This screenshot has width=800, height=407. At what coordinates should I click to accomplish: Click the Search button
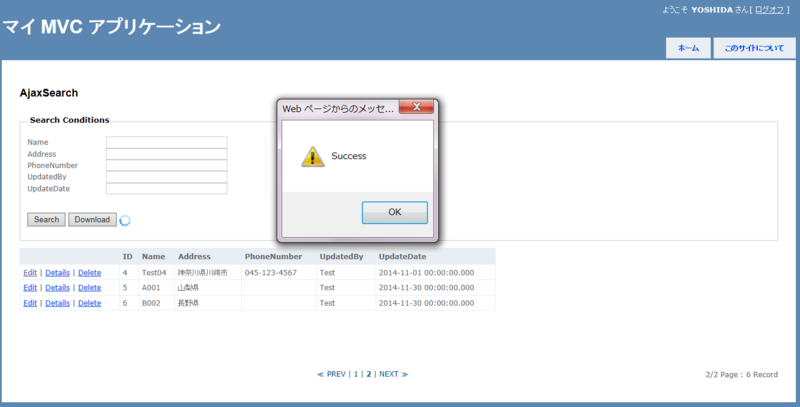pos(46,220)
